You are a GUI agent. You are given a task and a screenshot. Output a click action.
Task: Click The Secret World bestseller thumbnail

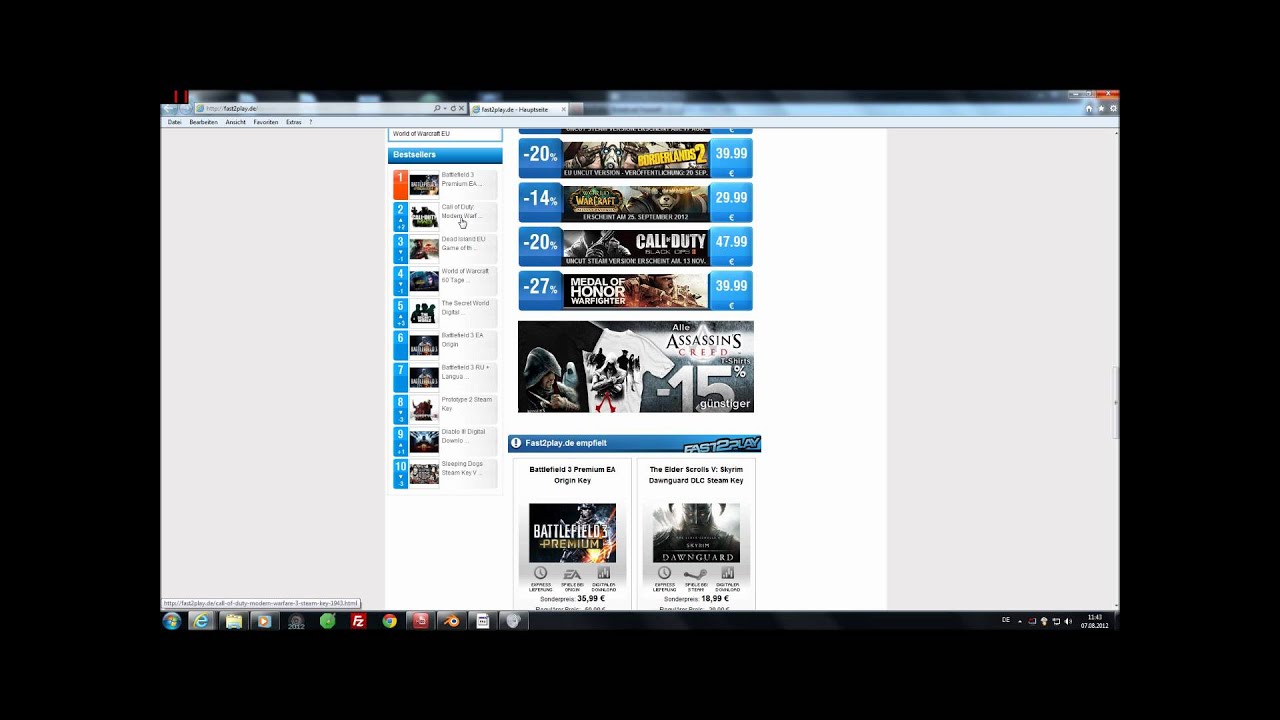pos(424,313)
